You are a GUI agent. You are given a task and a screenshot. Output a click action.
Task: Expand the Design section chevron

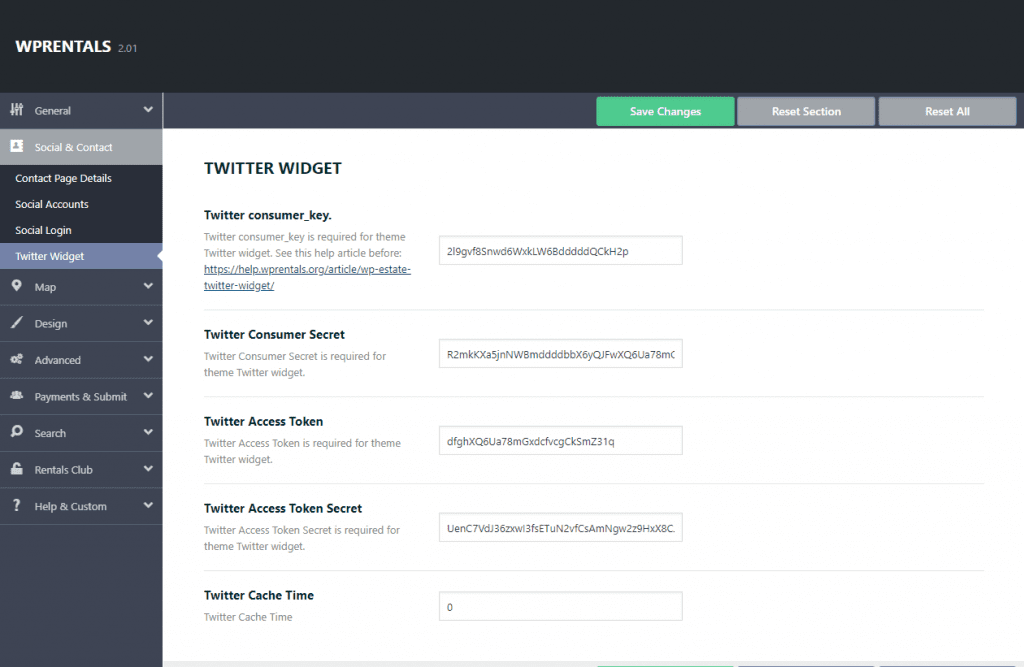148,323
